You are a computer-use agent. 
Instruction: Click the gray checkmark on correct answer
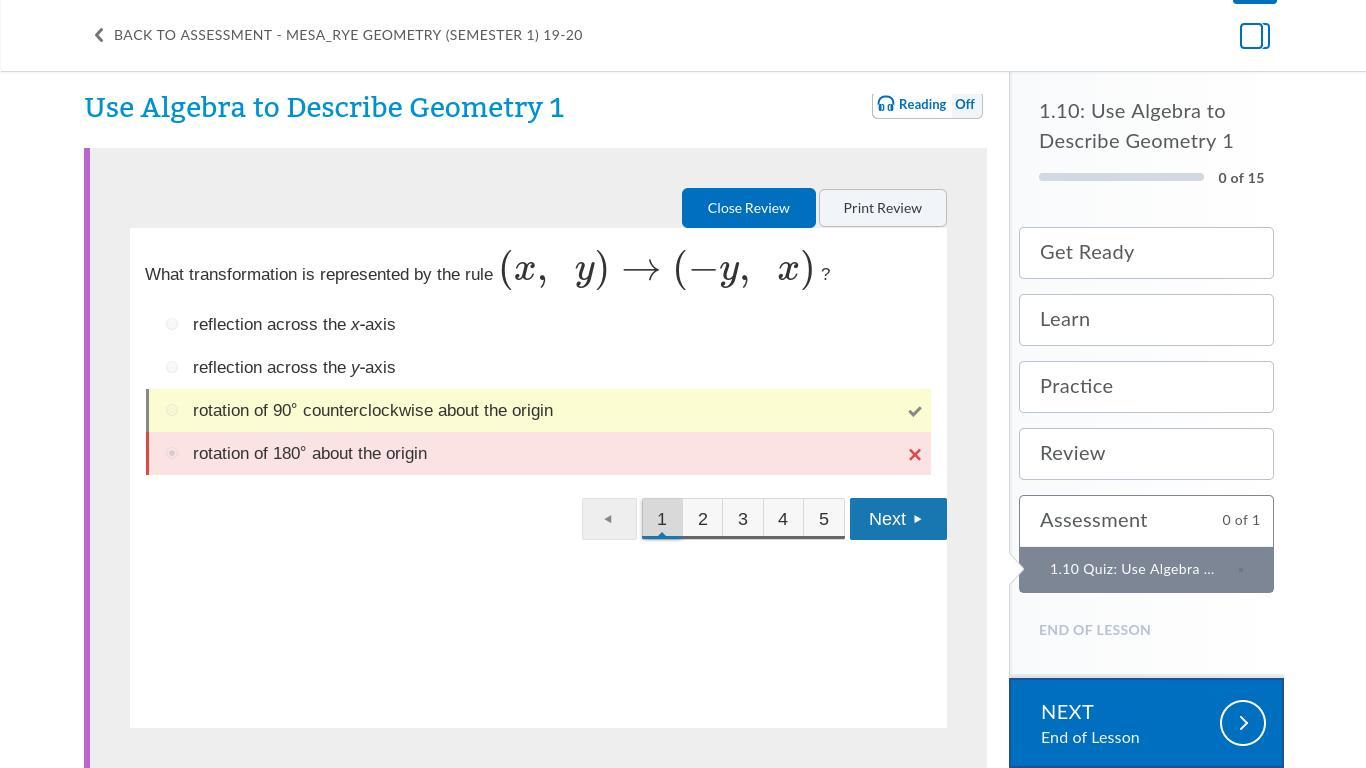(914, 411)
